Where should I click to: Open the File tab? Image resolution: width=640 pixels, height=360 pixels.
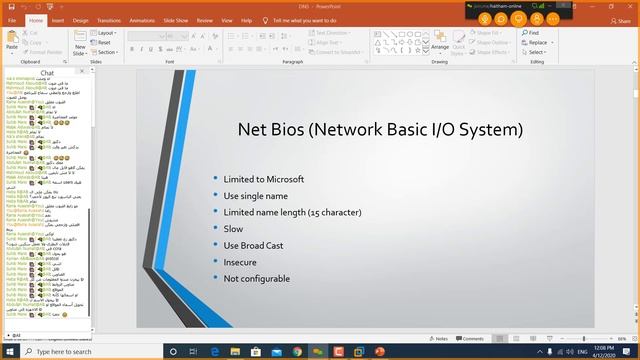12,20
